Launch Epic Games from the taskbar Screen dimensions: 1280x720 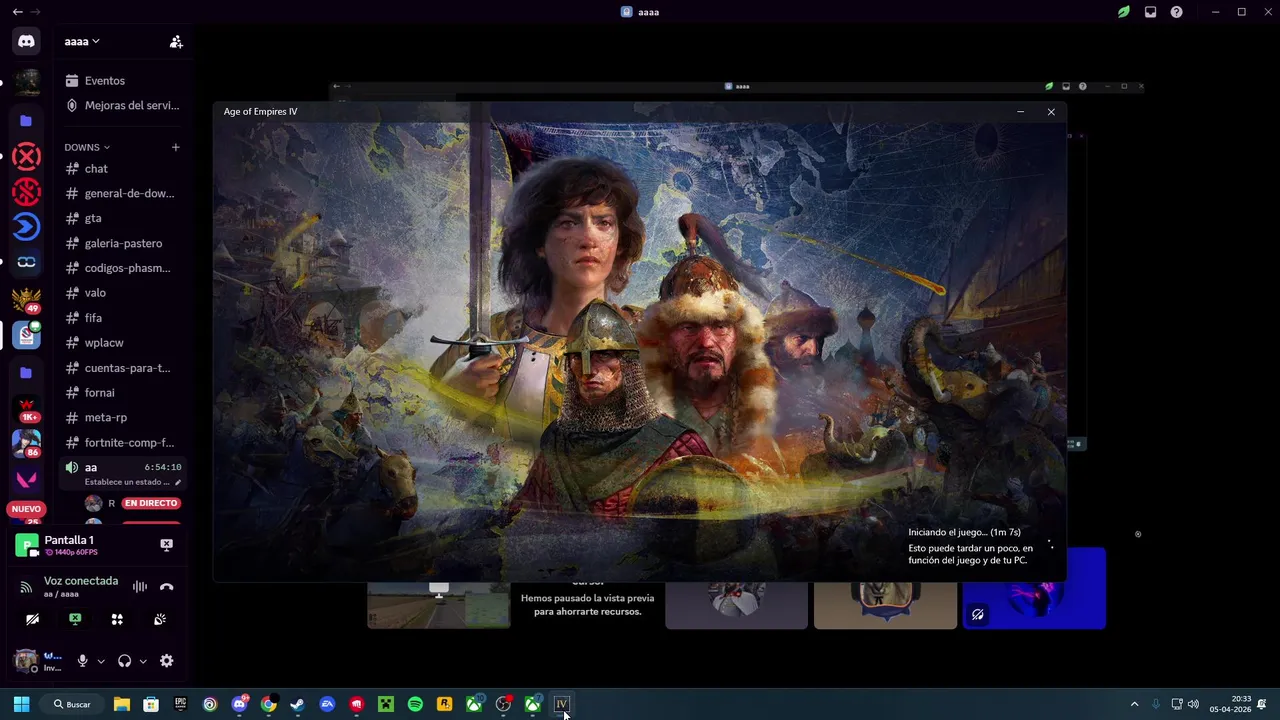click(180, 704)
